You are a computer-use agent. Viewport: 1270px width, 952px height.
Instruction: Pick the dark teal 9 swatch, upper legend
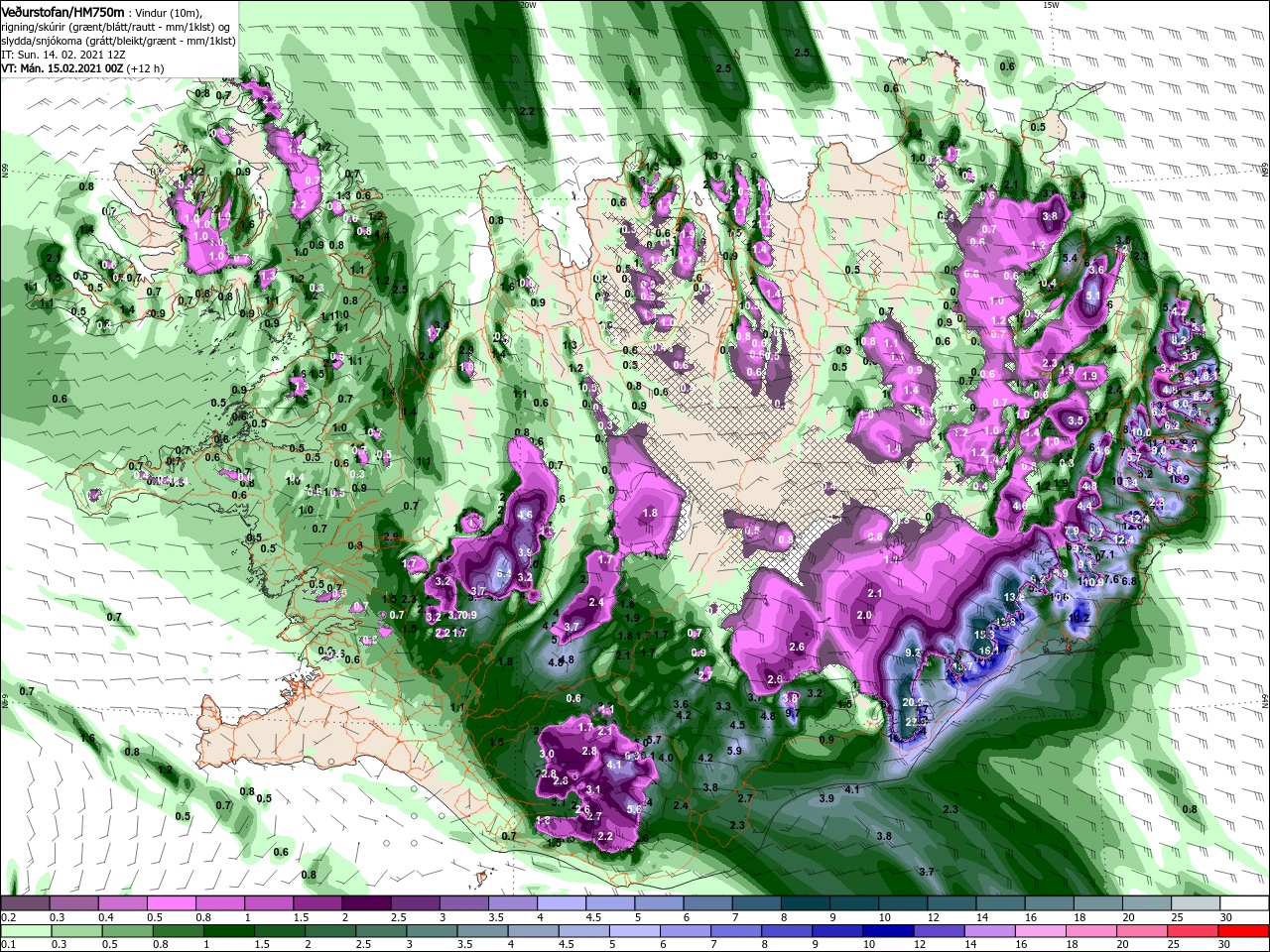(854, 904)
